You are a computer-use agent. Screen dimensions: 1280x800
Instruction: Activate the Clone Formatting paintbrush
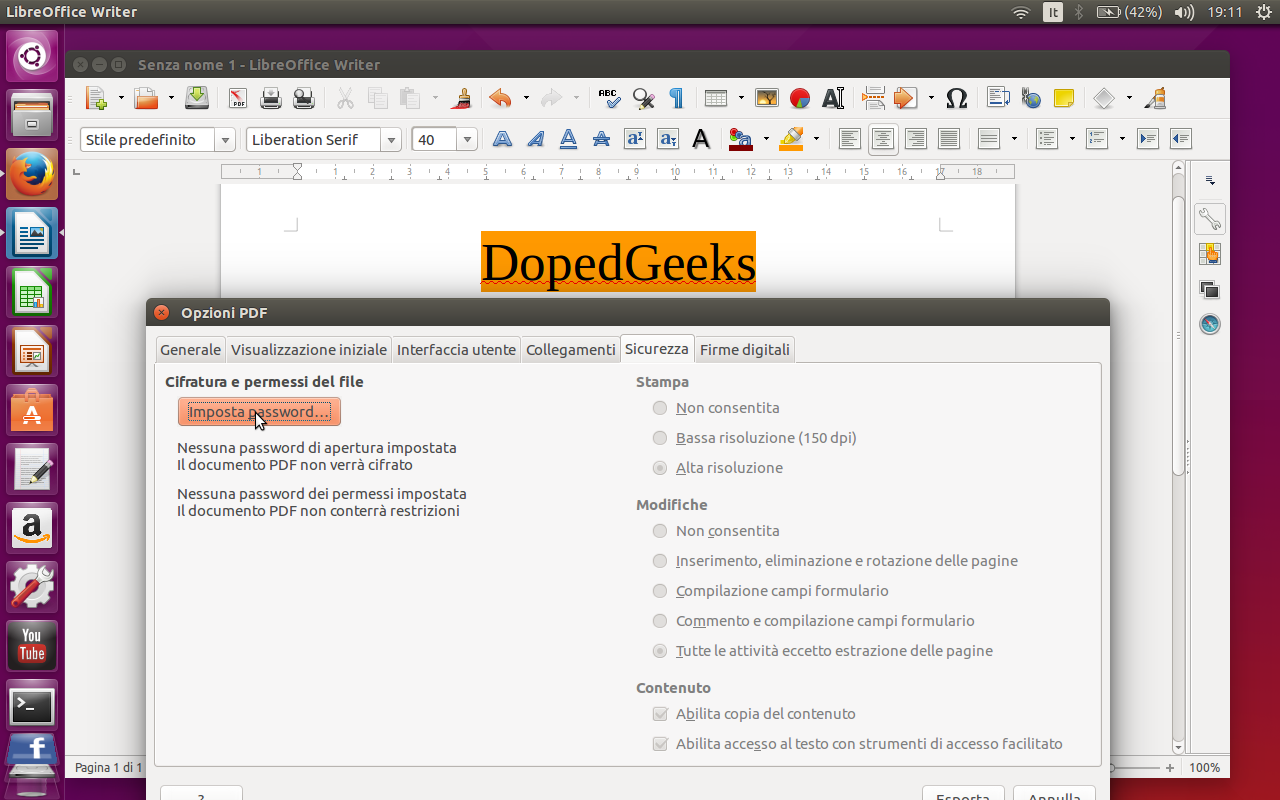(x=461, y=98)
